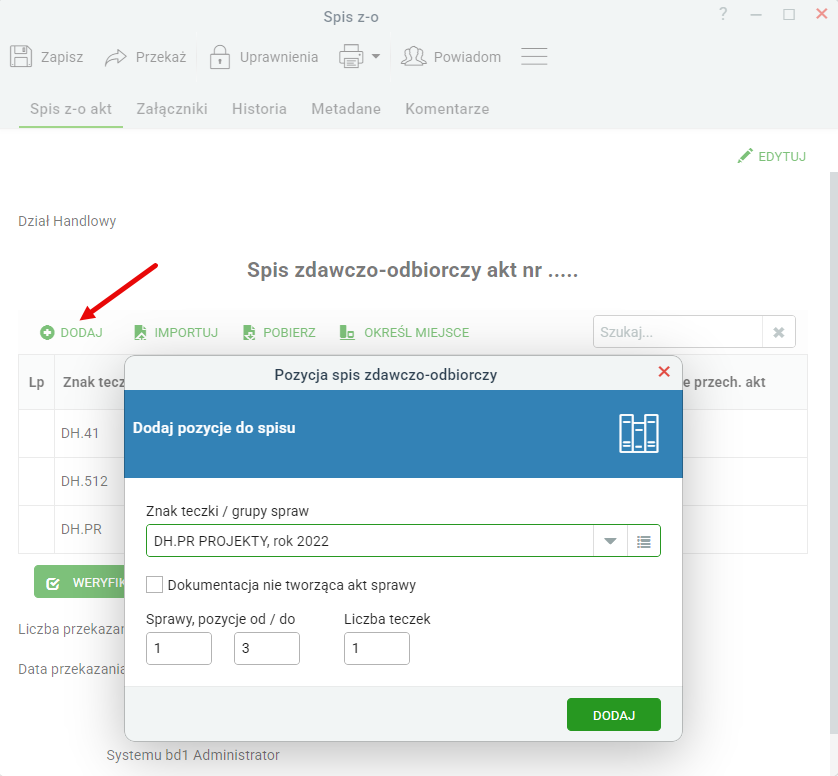Click the Dział Handlowy text

(67, 221)
